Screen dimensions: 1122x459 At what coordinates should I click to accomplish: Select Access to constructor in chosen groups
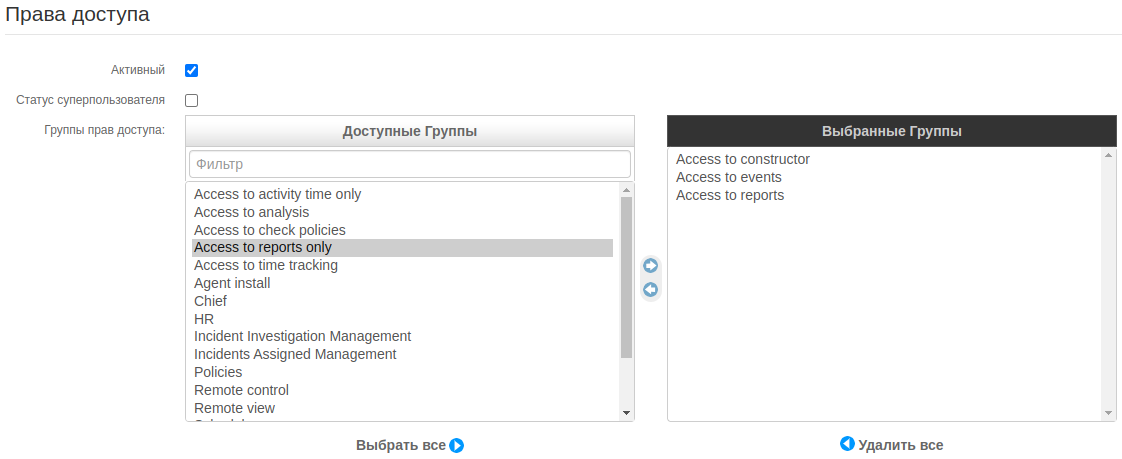tap(742, 159)
